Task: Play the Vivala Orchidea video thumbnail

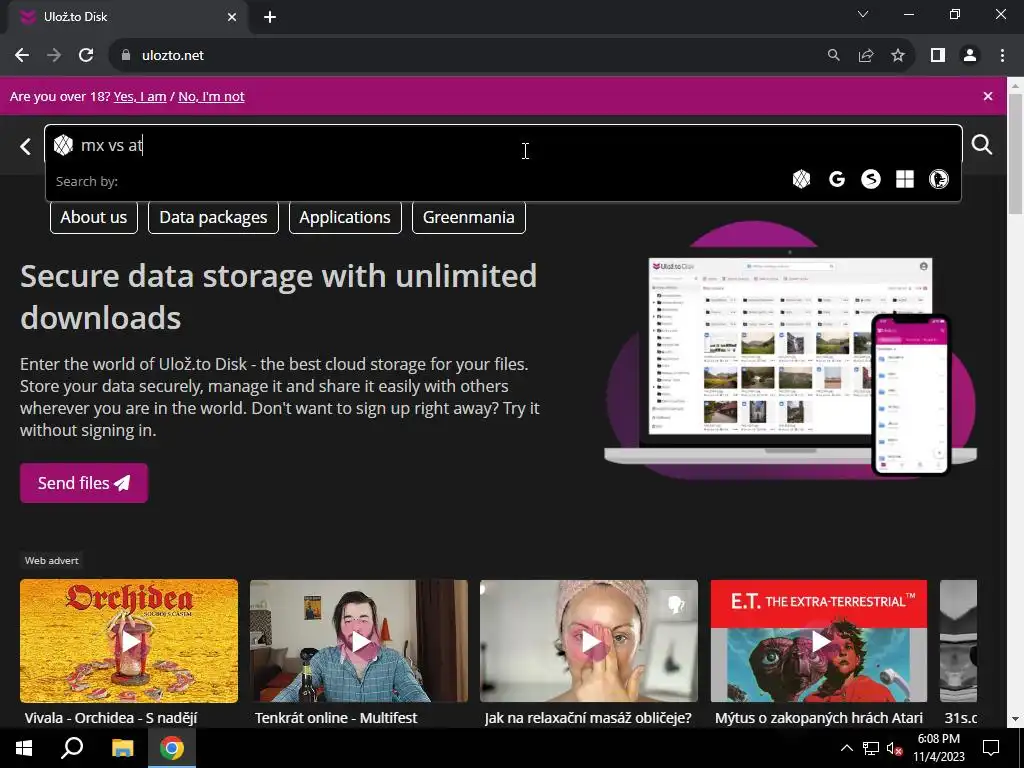Action: [129, 641]
